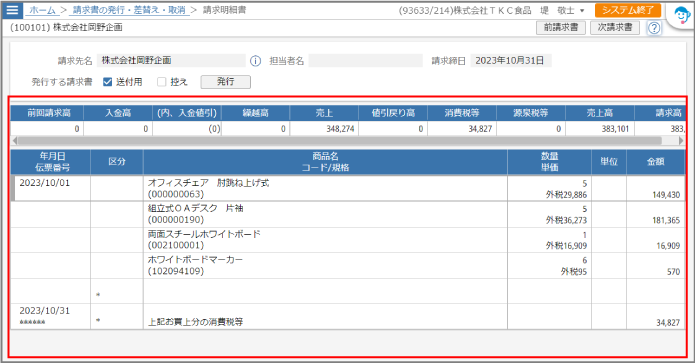Select the (内、入金値引) column header
Image resolution: width=695 pixels, height=363 pixels.
[x=187, y=113]
